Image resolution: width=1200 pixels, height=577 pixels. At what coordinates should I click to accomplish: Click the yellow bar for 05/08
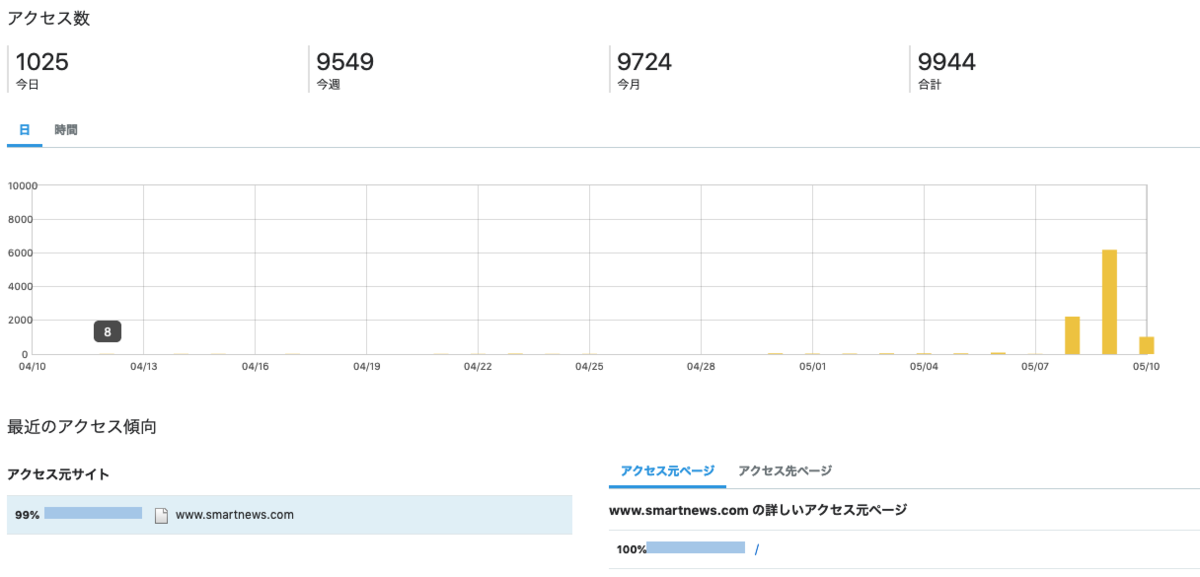[1072, 335]
